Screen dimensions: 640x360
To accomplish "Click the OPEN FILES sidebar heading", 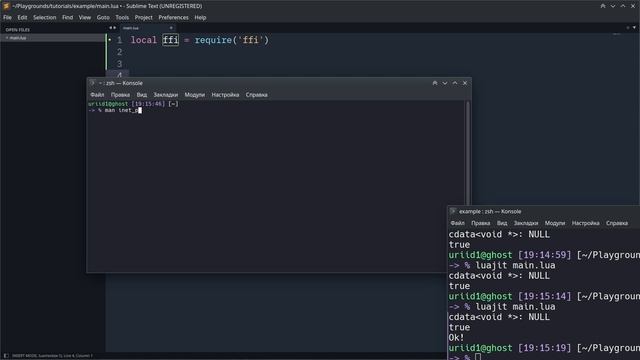I will (x=18, y=30).
